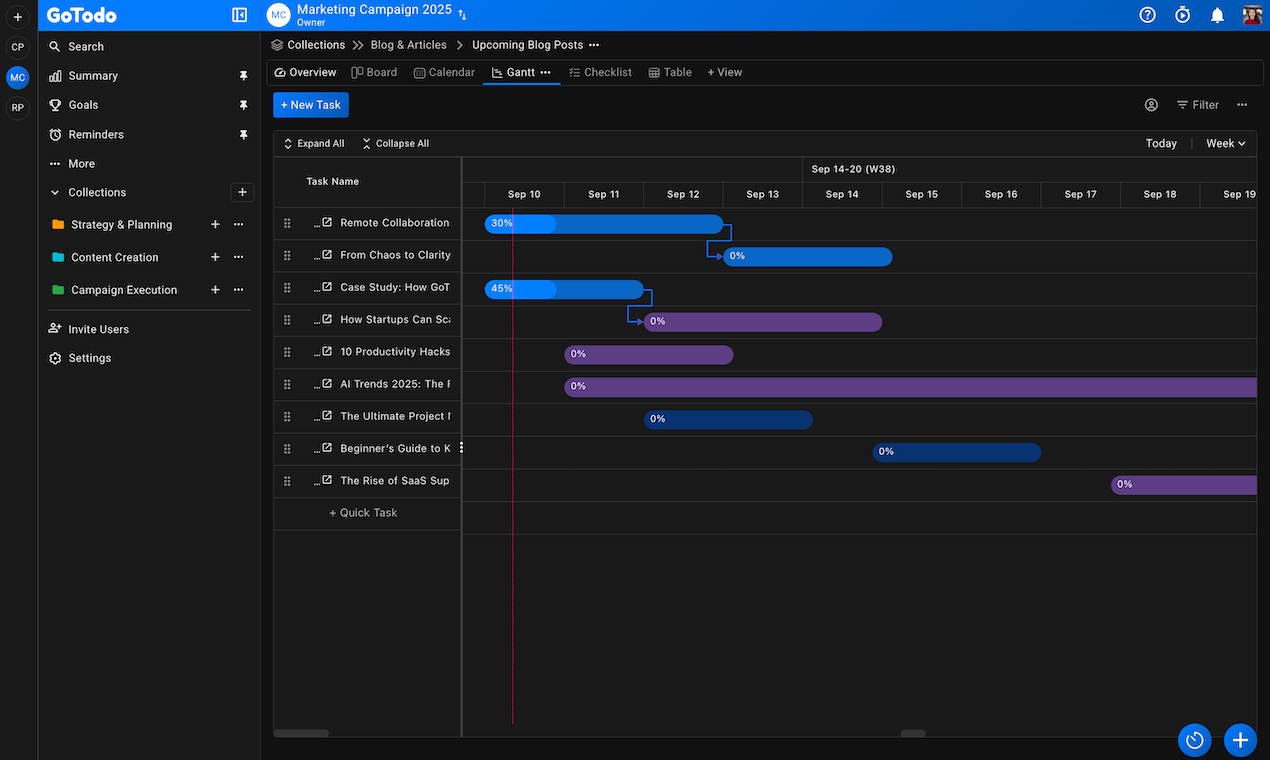Unpin the Summary sidebar item
The image size is (1270, 760).
click(x=243, y=76)
